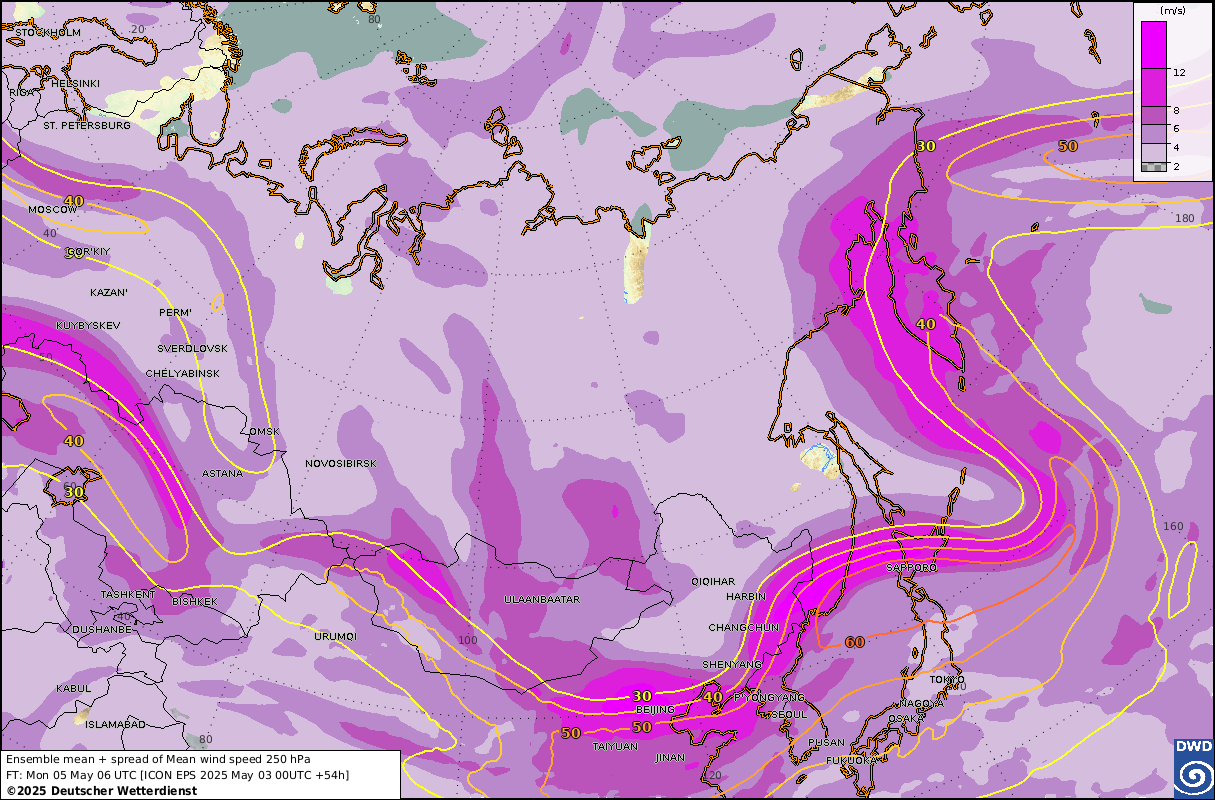The image size is (1215, 800).
Task: Click the ULAANBAATAR city label
Action: click(x=542, y=600)
